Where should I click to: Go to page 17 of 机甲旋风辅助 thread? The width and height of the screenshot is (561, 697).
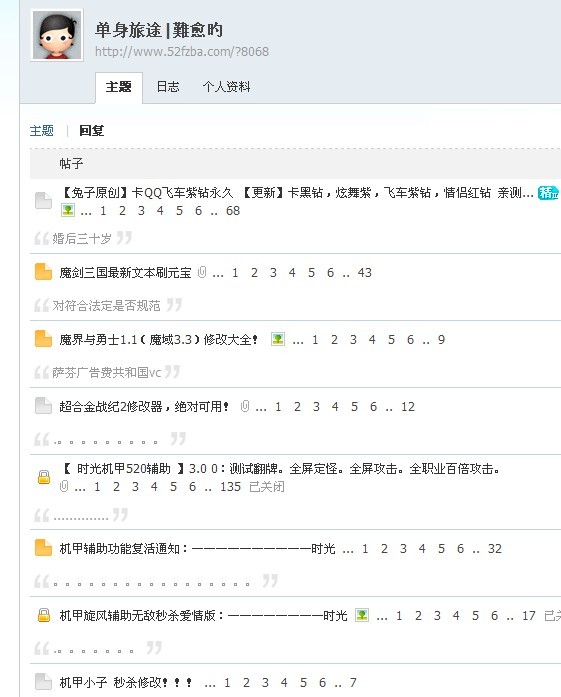[x=529, y=616]
